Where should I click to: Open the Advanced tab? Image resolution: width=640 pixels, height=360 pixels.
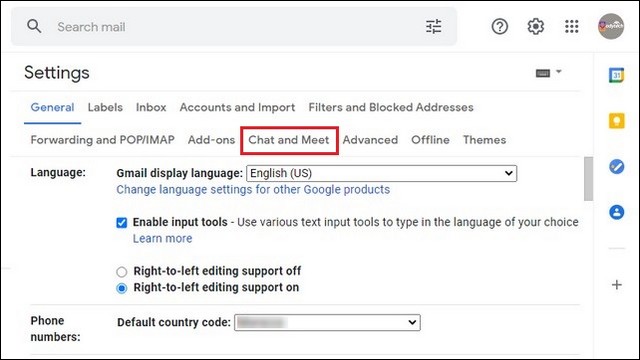370,140
